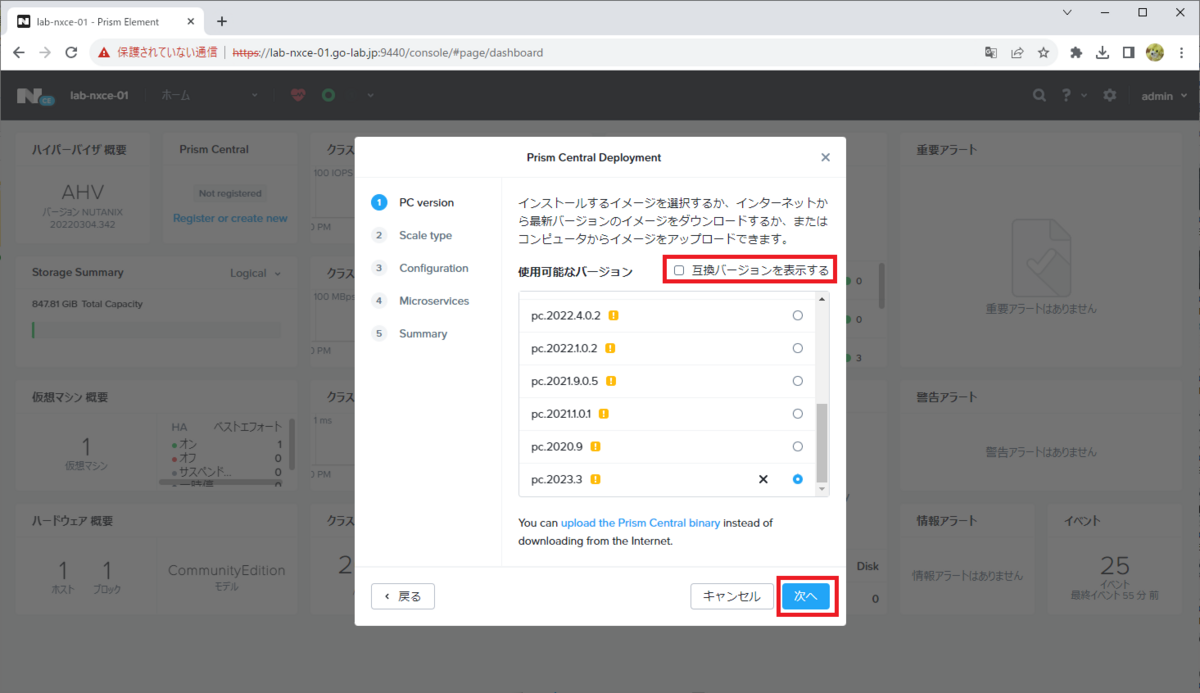This screenshot has height=693, width=1200.
Task: Click the translate page icon in address bar
Action: (991, 52)
